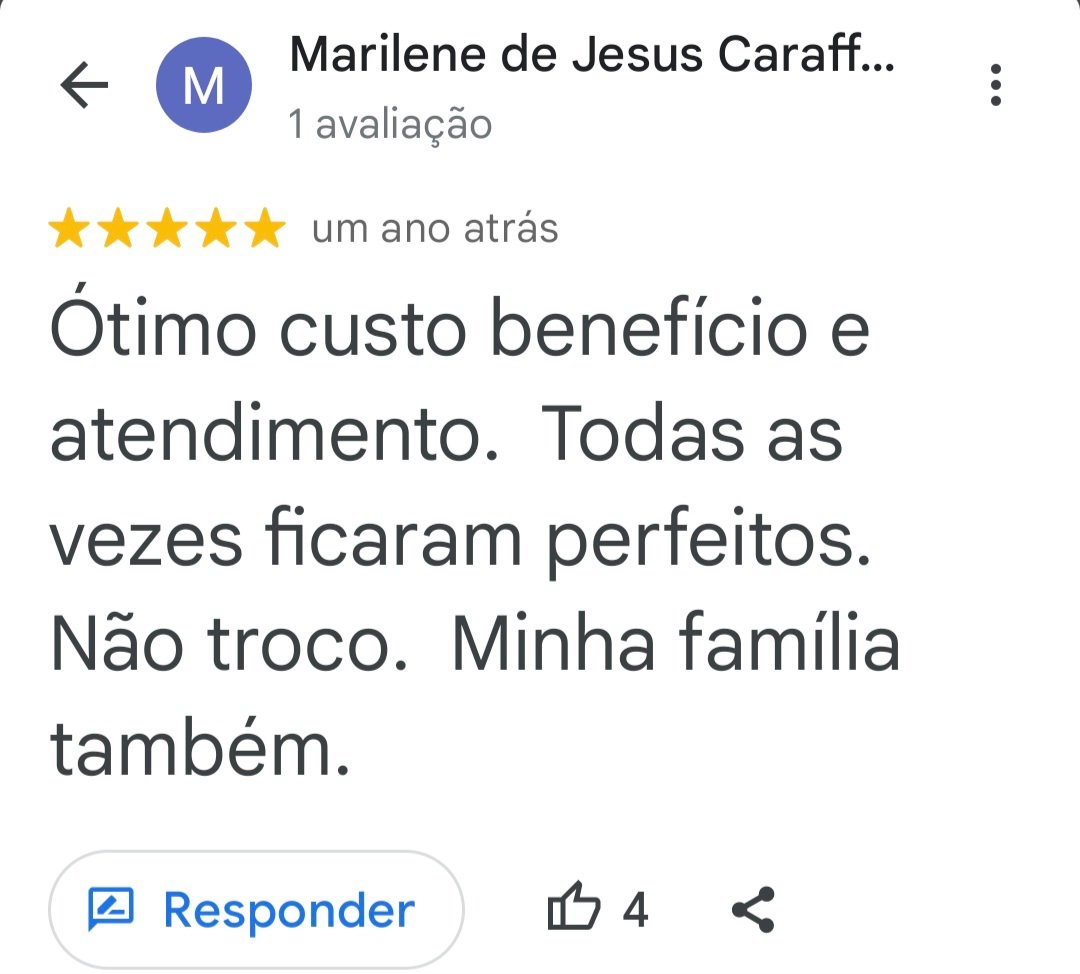Image resolution: width=1080 pixels, height=974 pixels.
Task: Click the 'Ótimo custo benefício' review line
Action: pyautogui.click(x=460, y=329)
